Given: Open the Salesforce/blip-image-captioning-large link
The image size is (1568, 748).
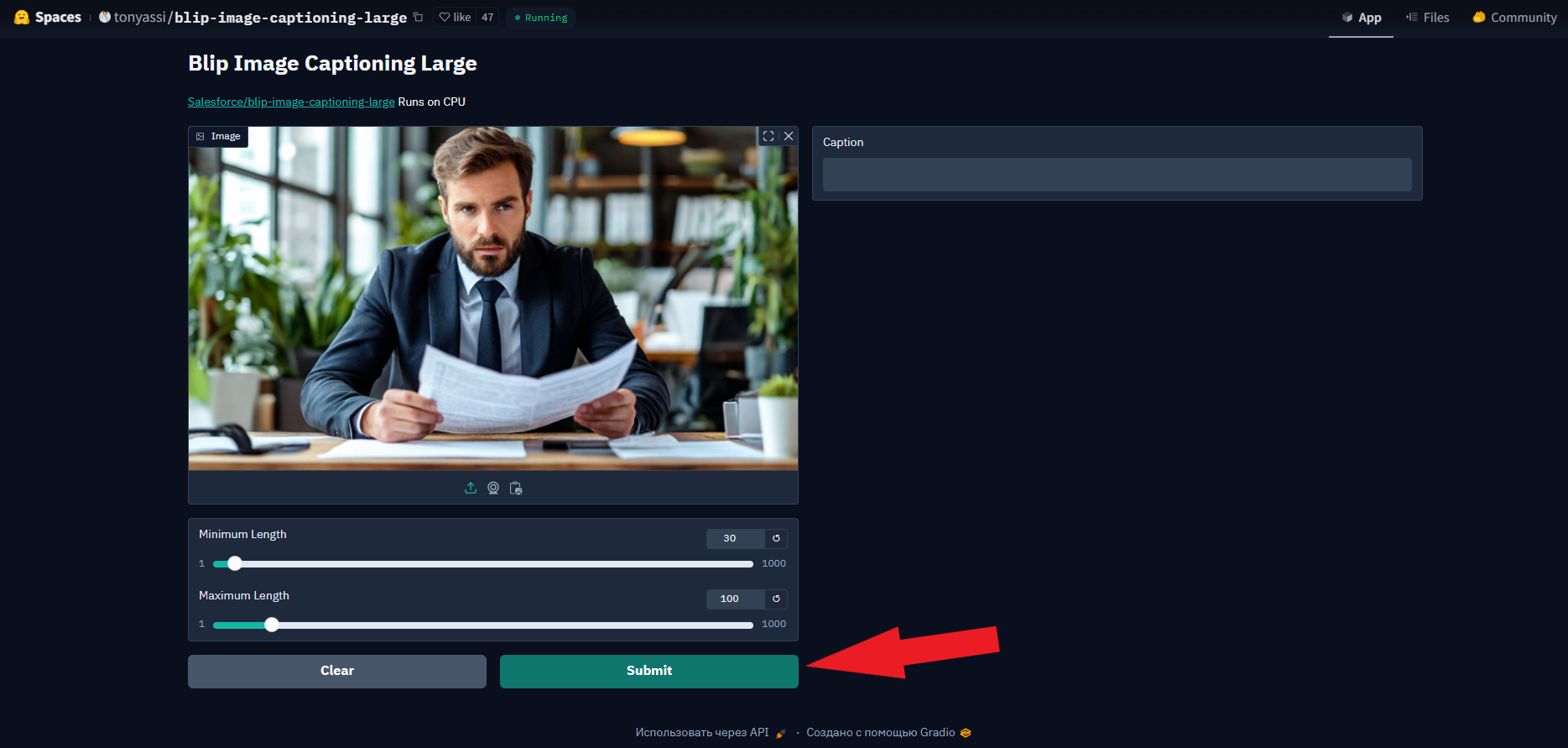Looking at the screenshot, I should pos(291,102).
